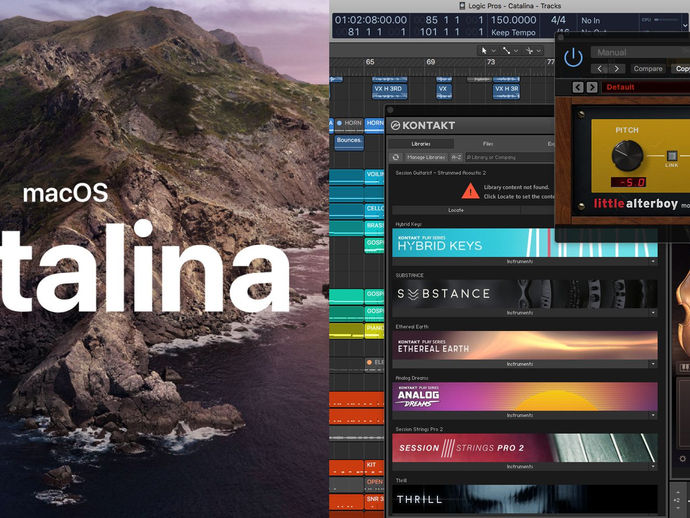
Task: Click the refresh libraries icon in Kontakt
Action: [x=396, y=157]
